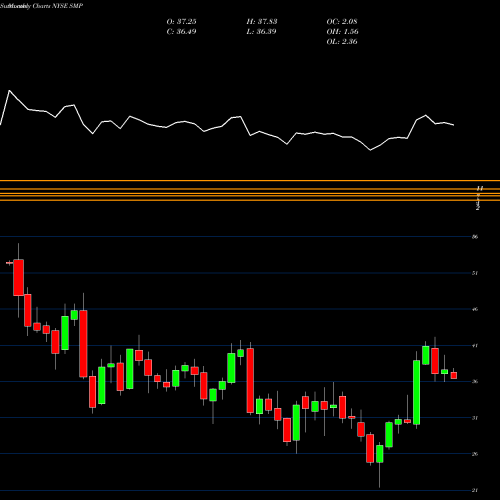Viewport: 500px width, 500px height.
Task: Click the final red candlestick of the series
Action: click(454, 375)
